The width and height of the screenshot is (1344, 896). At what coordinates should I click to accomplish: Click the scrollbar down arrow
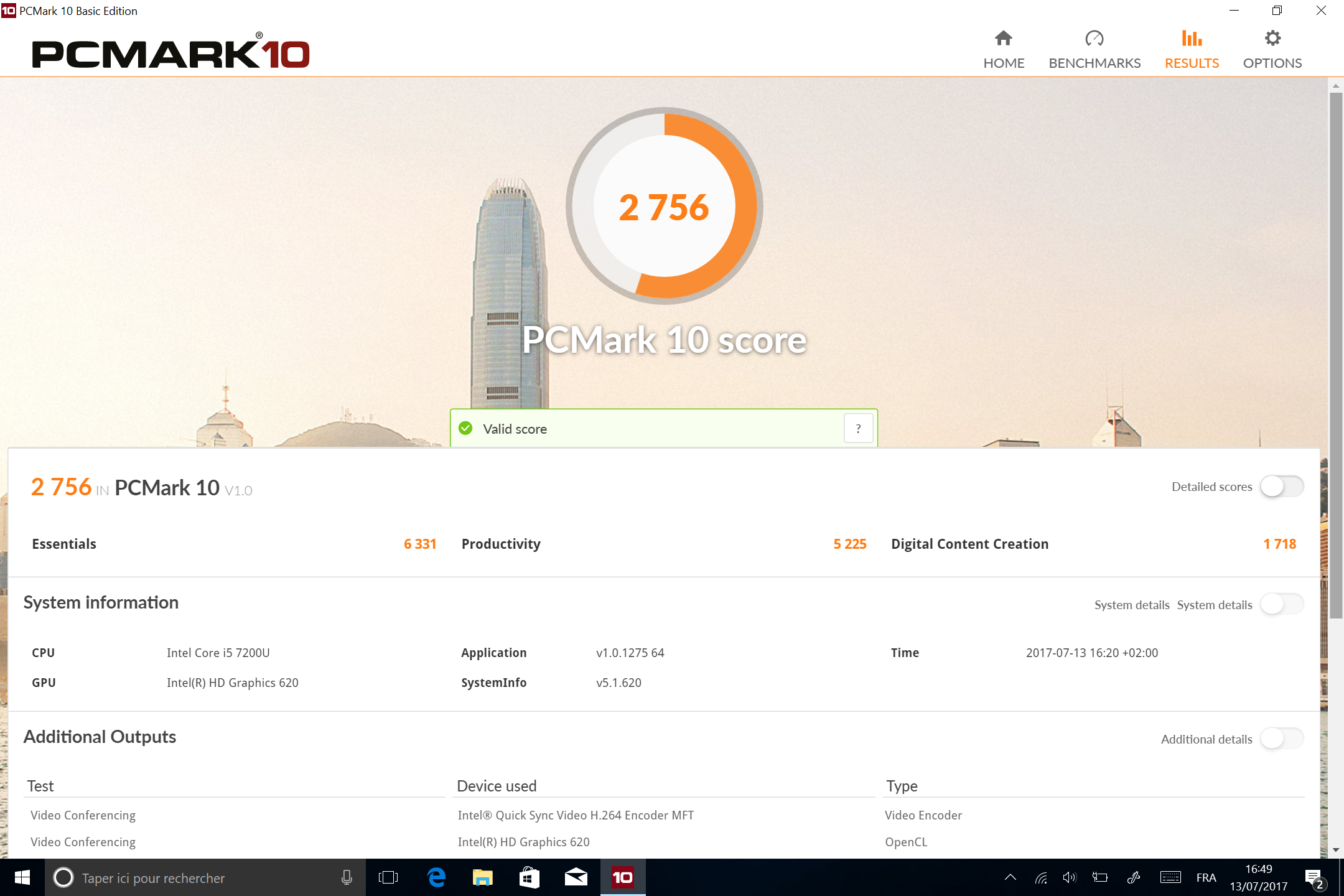(1335, 849)
